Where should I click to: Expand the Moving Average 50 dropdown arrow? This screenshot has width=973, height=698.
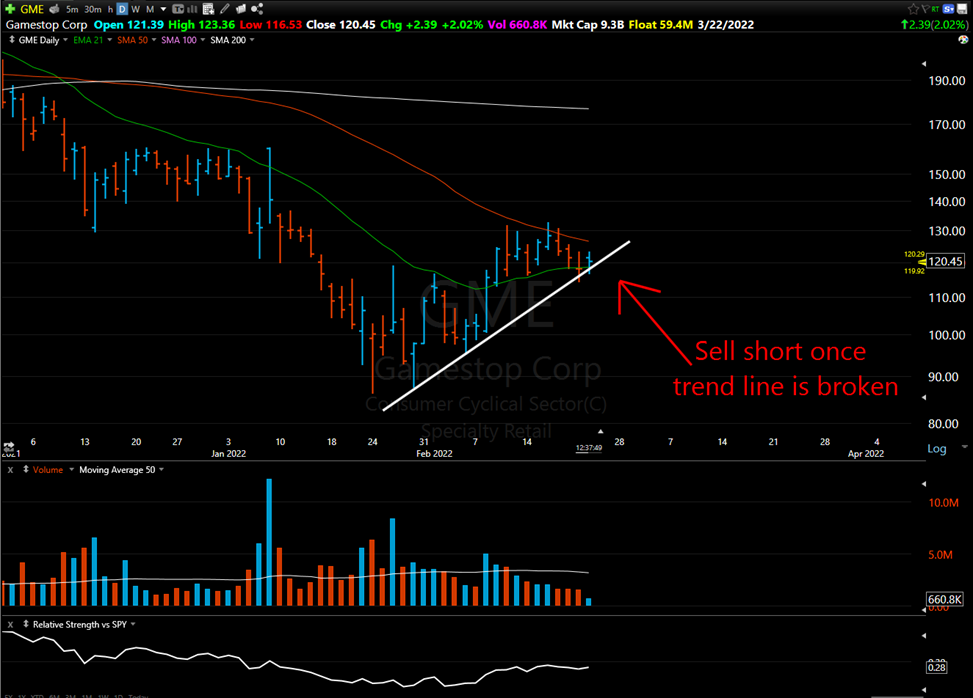point(161,470)
